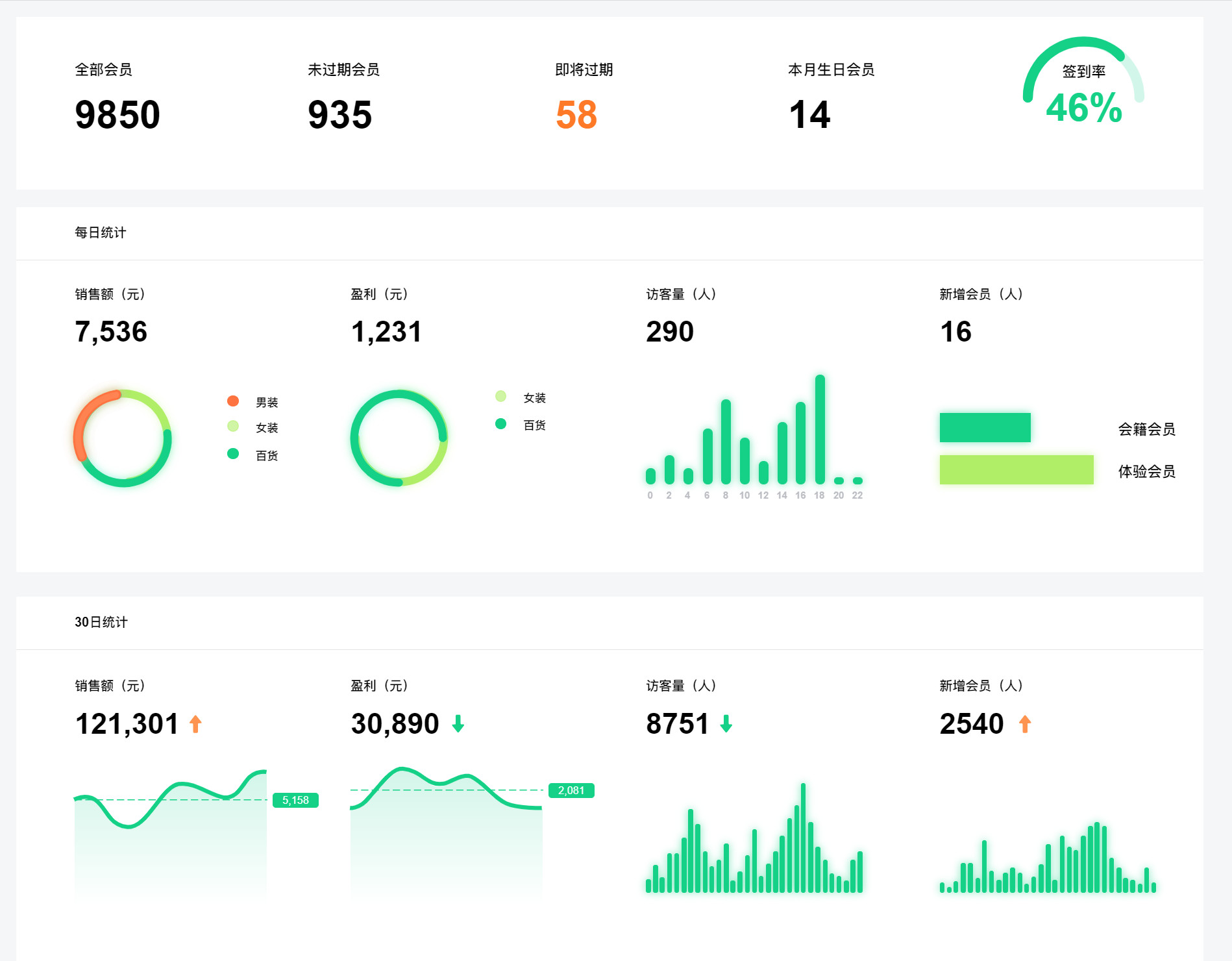Click the 女装 legend dot in sales chart
1232x961 pixels.
pyautogui.click(x=233, y=426)
